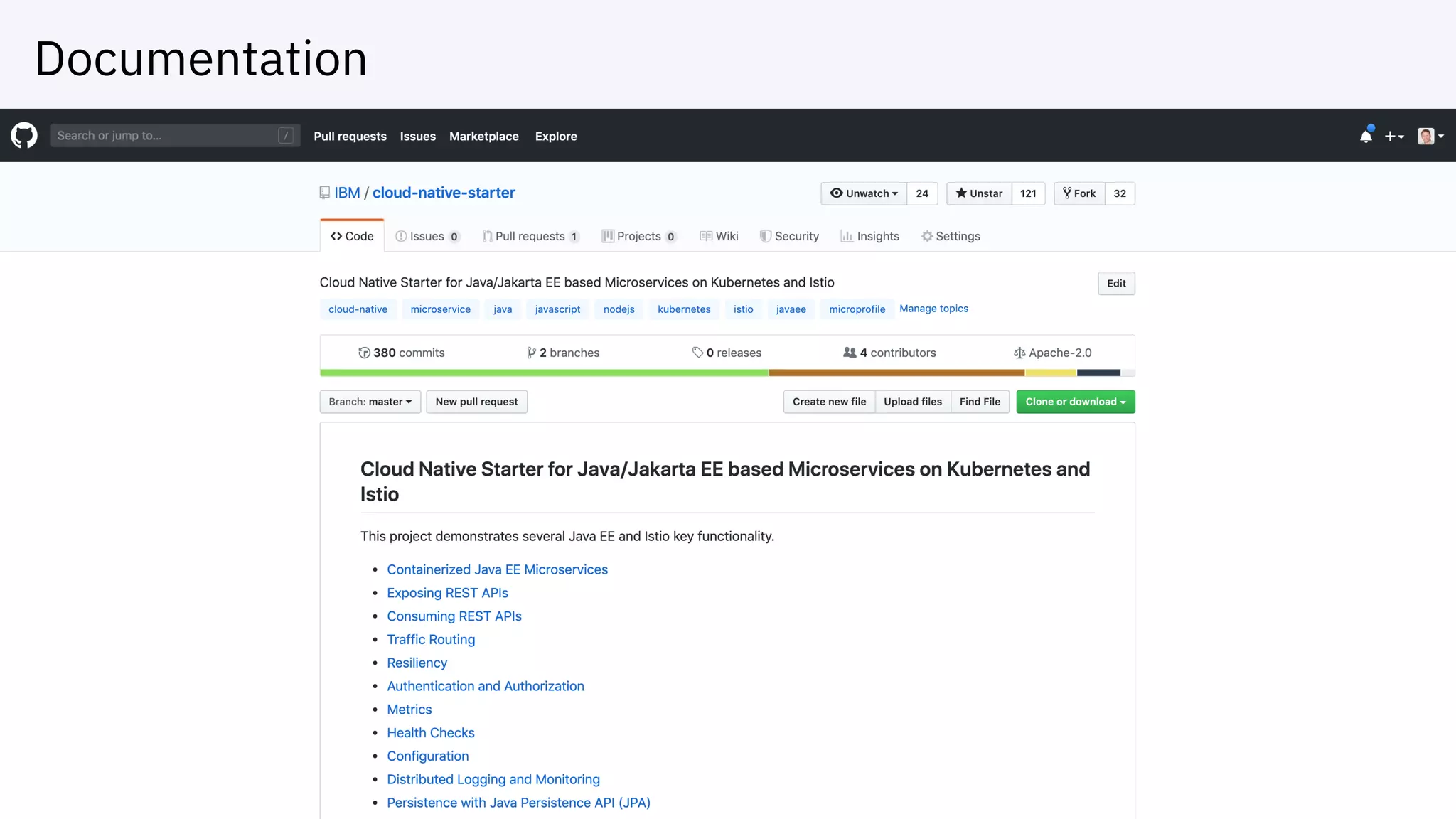This screenshot has width=1456, height=819.
Task: Click the green segment of the language bar
Action: tap(544, 373)
